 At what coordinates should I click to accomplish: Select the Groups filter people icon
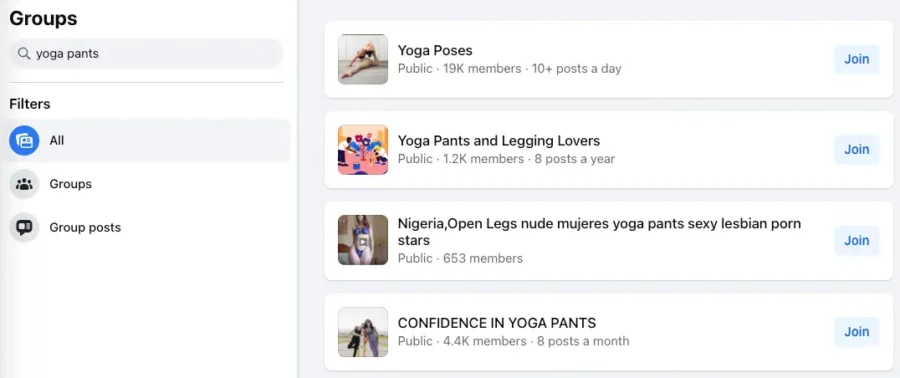click(x=24, y=184)
